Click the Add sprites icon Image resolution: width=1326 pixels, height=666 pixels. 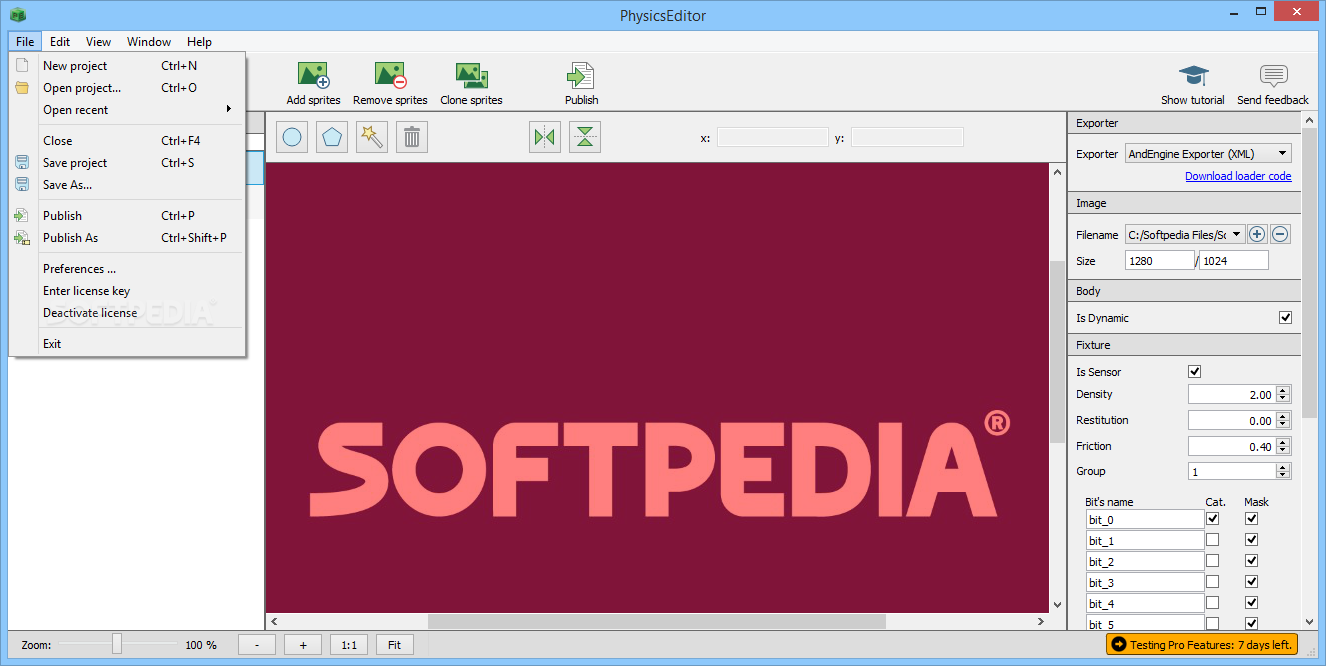pos(314,75)
